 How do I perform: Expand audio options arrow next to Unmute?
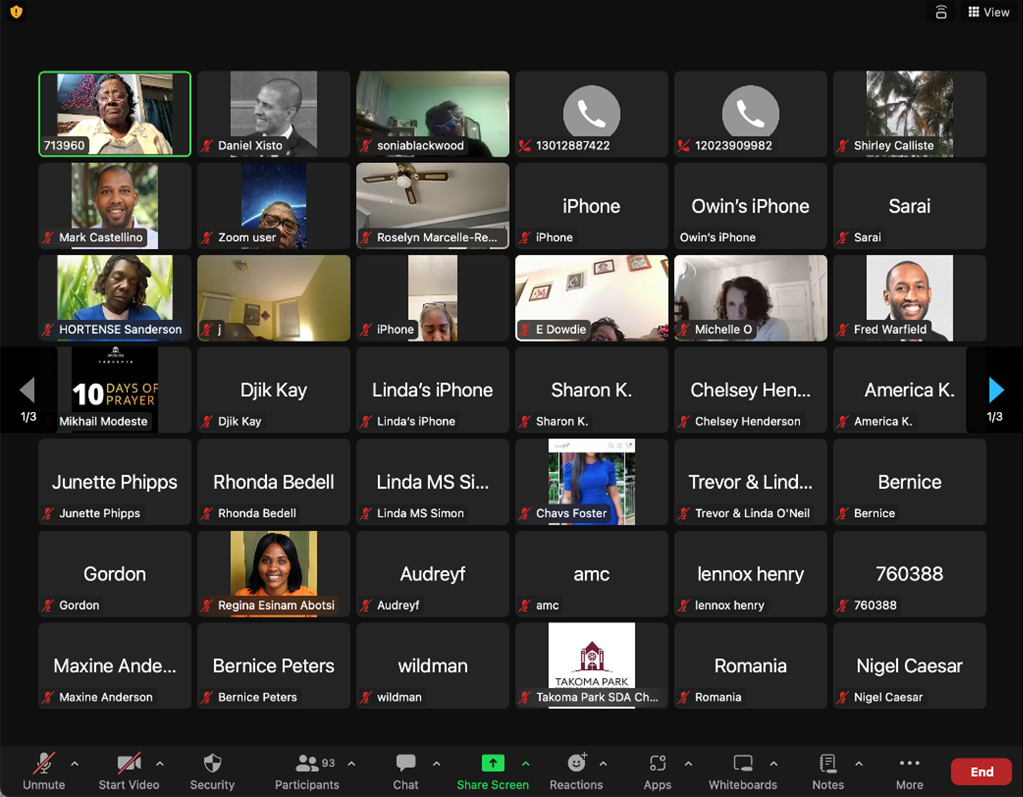75,764
